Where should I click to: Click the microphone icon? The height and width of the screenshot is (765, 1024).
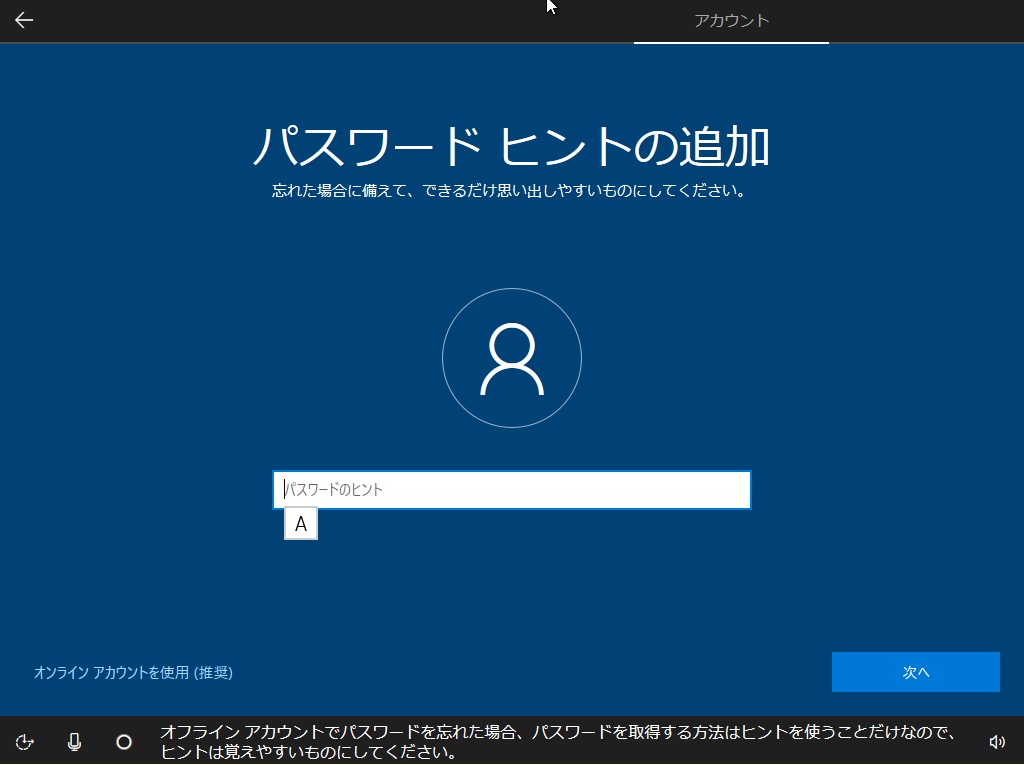coord(72,741)
